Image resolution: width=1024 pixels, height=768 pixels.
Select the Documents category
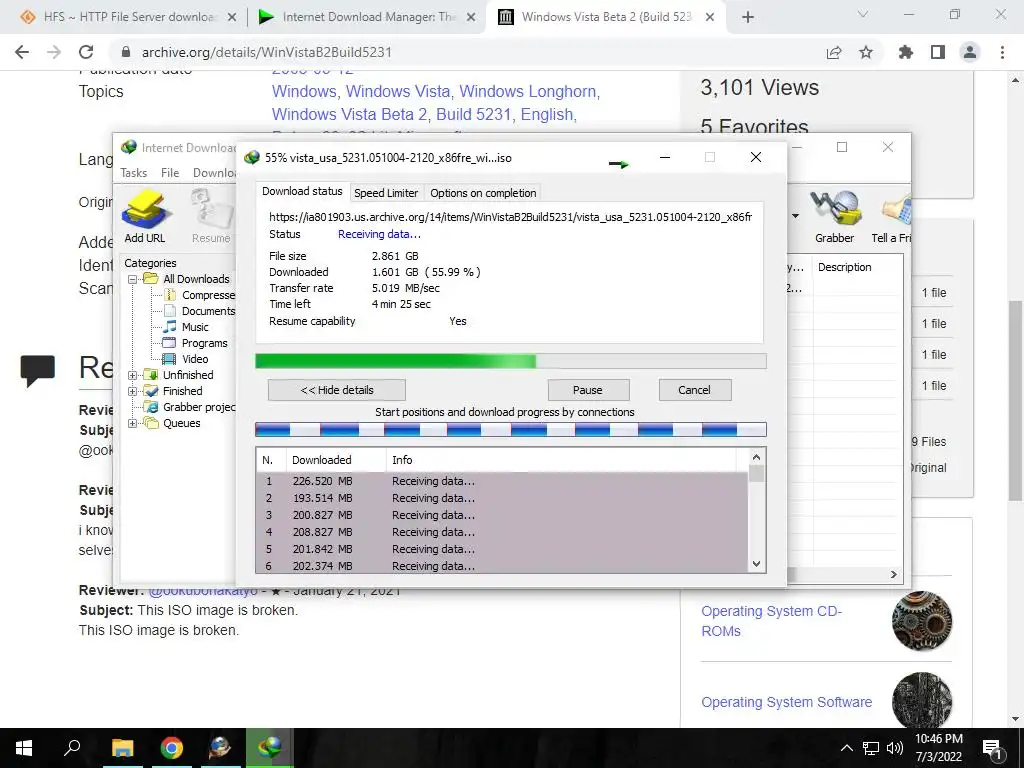208,311
